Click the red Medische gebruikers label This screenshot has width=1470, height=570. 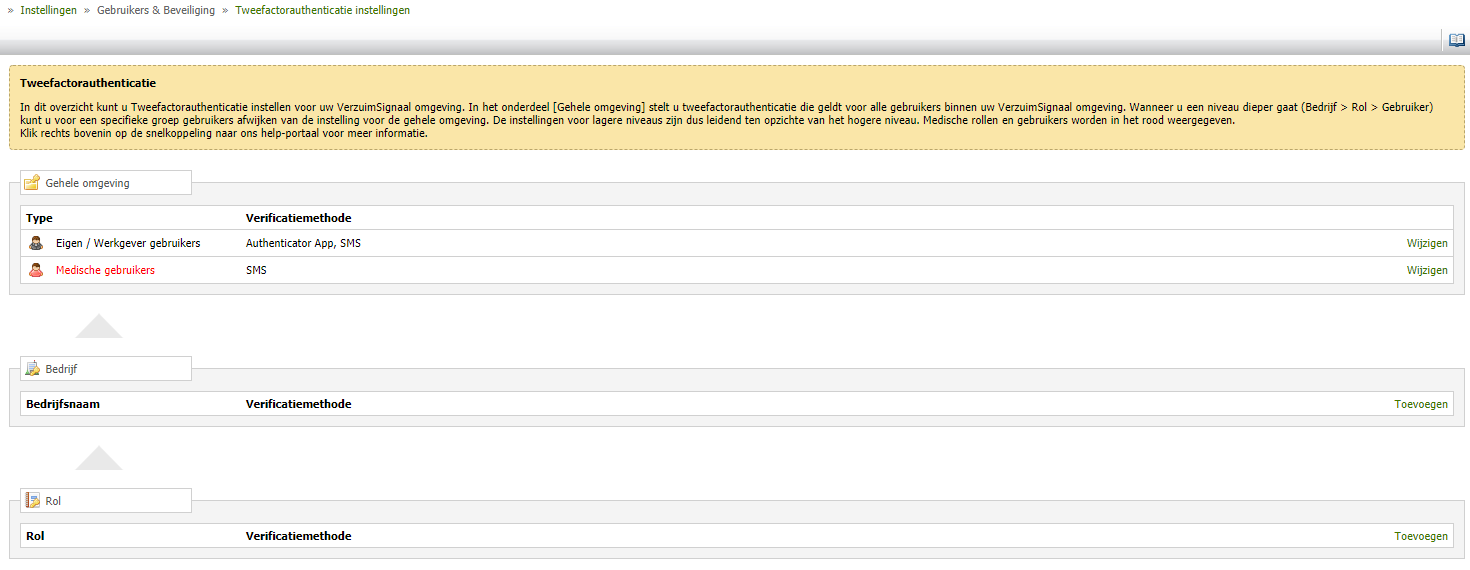point(105,270)
